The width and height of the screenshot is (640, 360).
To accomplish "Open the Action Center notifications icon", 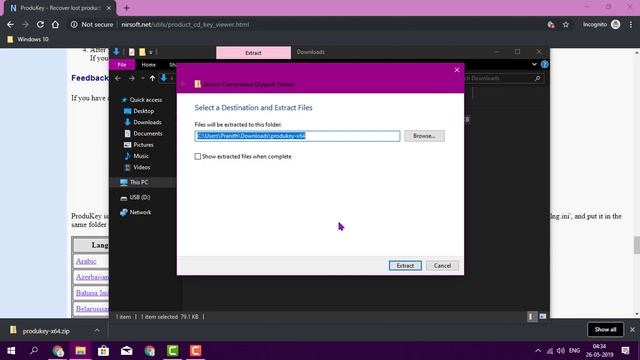I will point(625,351).
